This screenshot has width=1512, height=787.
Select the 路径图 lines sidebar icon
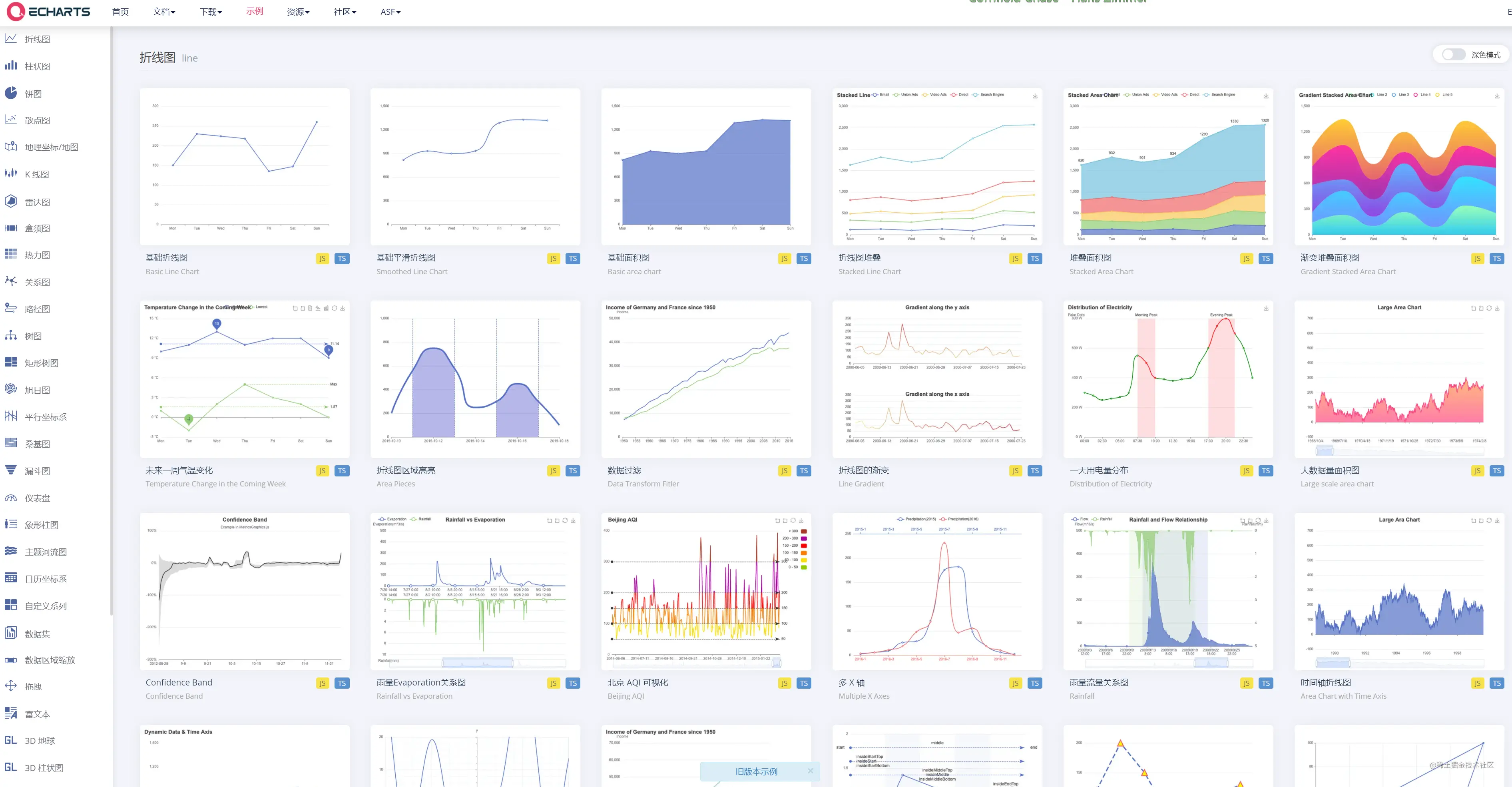pos(10,308)
